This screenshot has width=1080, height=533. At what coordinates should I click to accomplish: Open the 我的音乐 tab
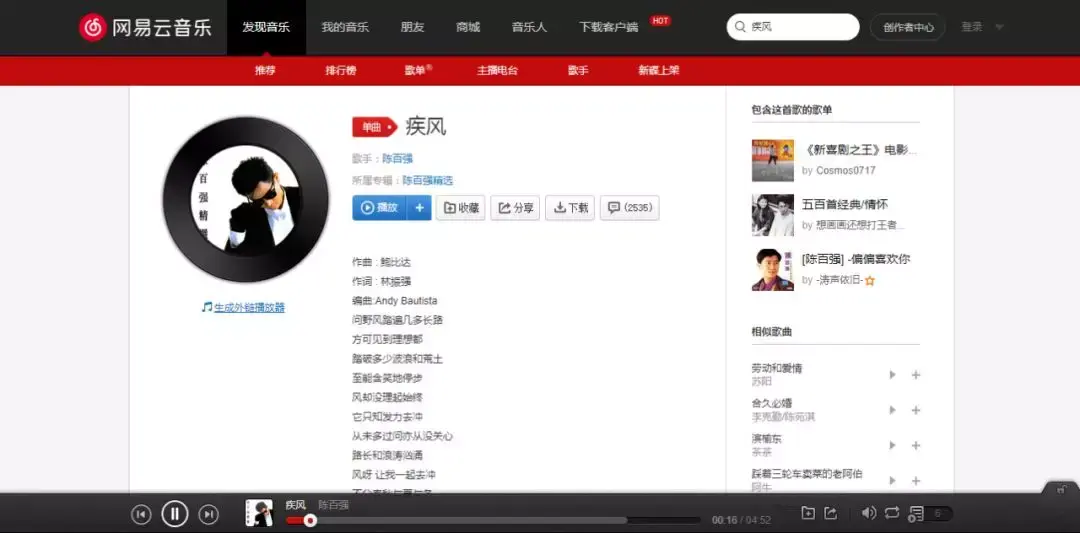(x=345, y=28)
